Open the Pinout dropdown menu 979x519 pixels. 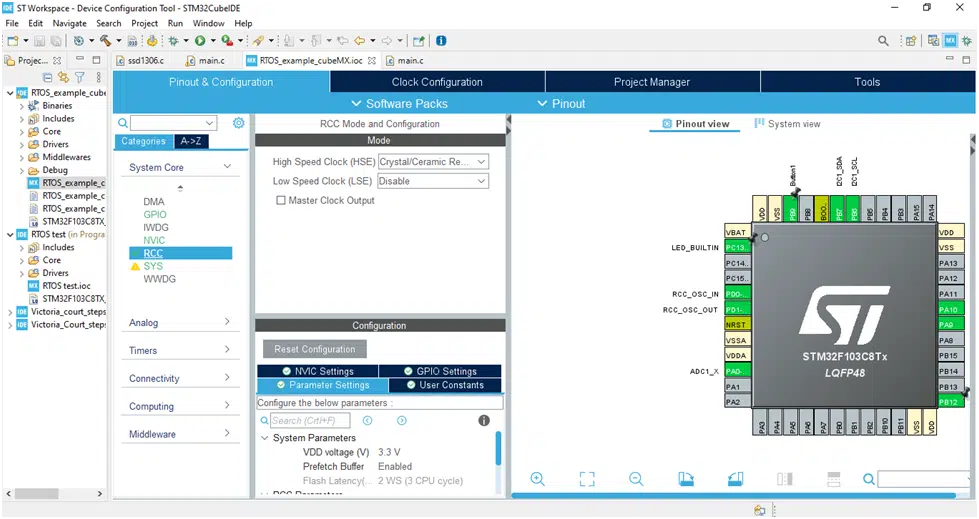click(561, 104)
